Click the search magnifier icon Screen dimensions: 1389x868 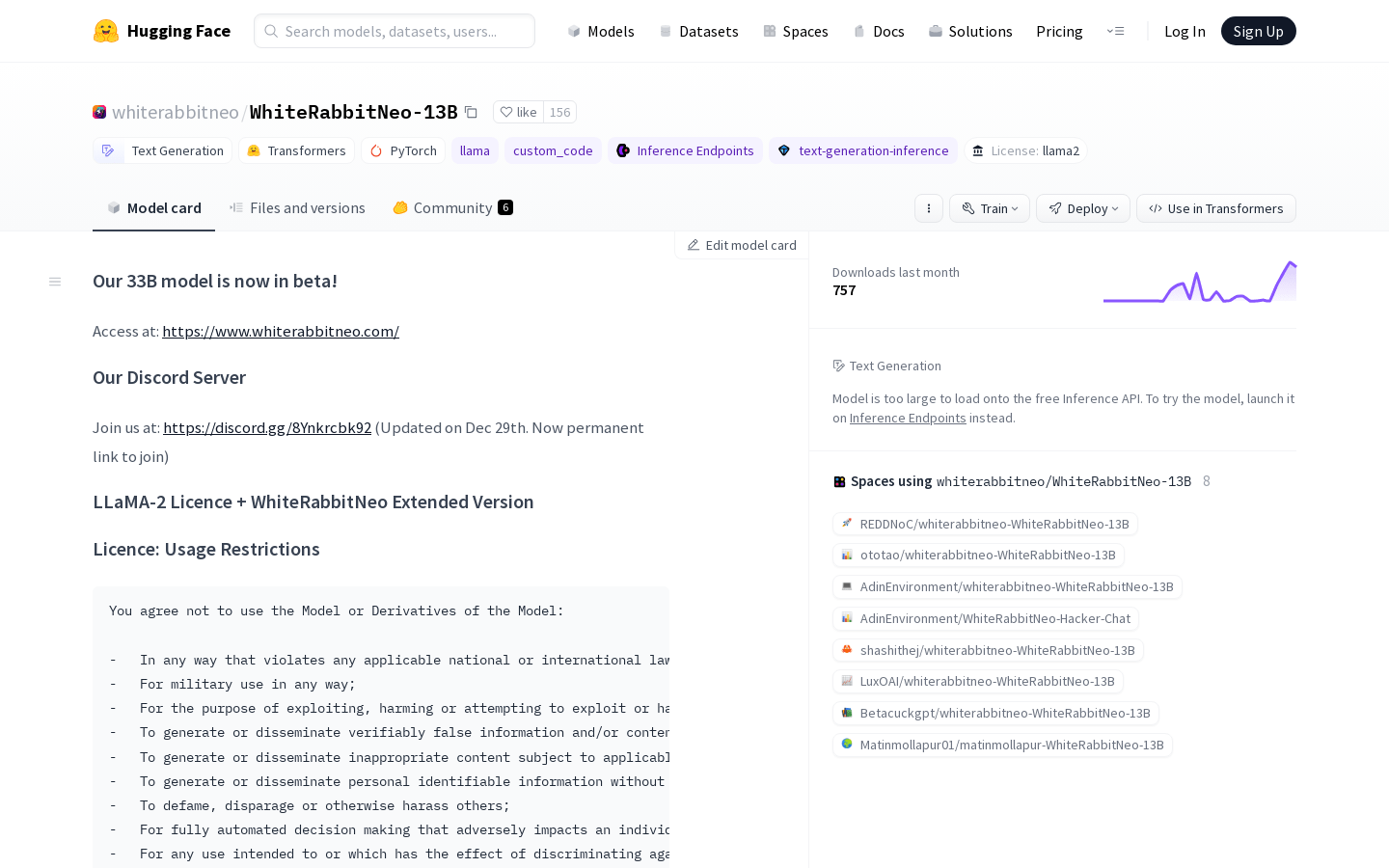[271, 31]
